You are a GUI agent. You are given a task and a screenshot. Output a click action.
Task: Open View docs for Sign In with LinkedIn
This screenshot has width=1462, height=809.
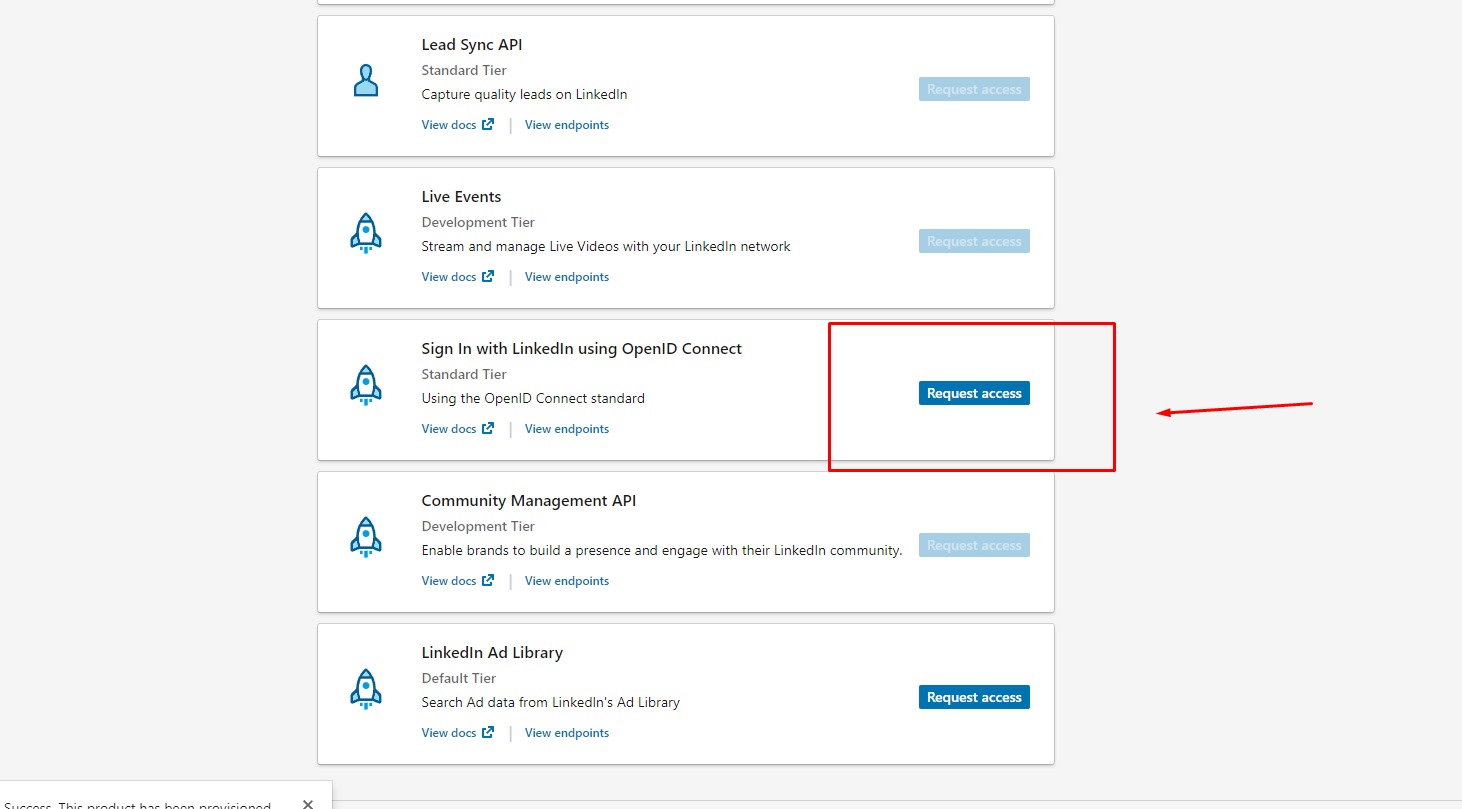pos(458,429)
